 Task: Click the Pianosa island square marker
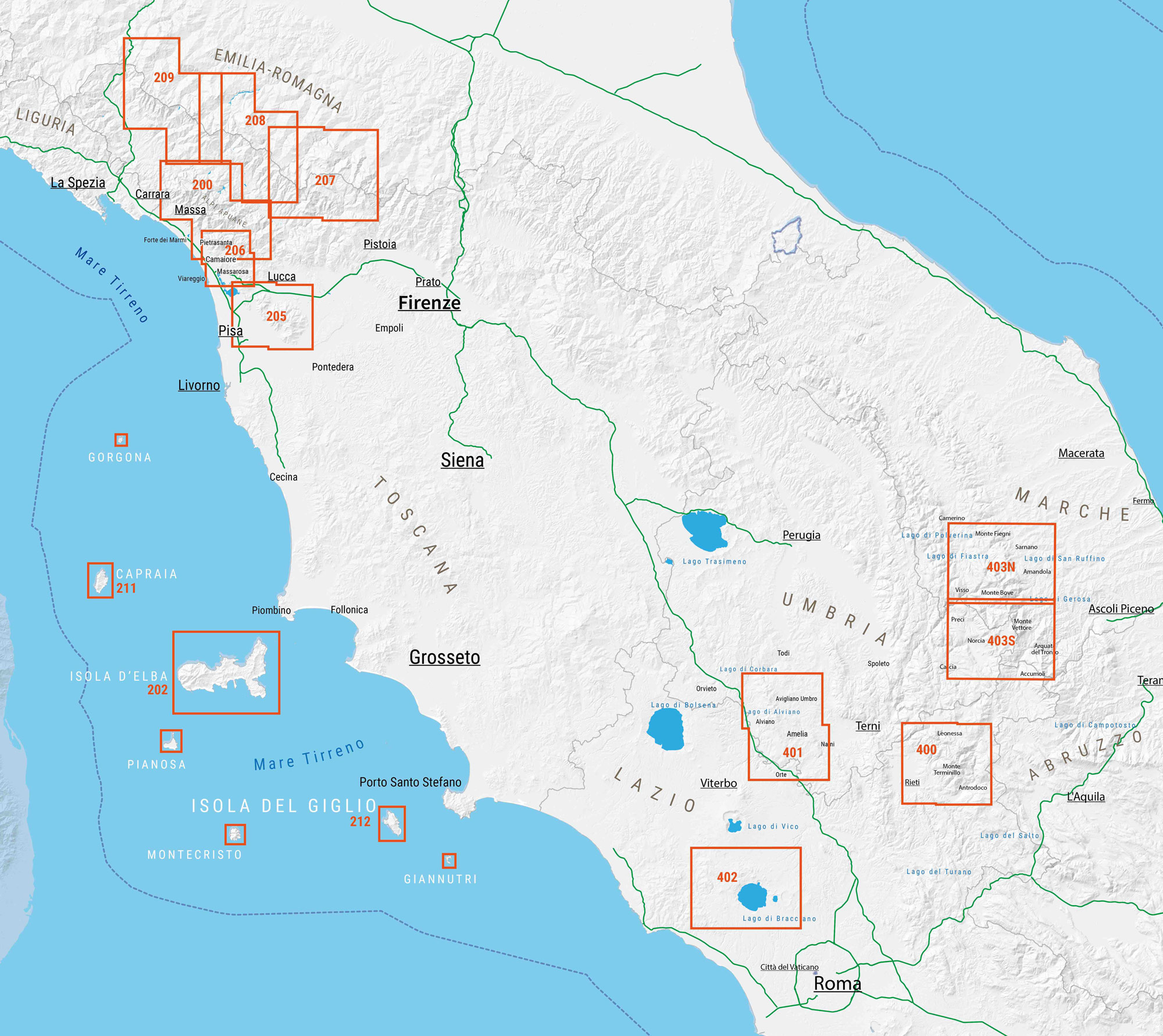pyautogui.click(x=171, y=741)
